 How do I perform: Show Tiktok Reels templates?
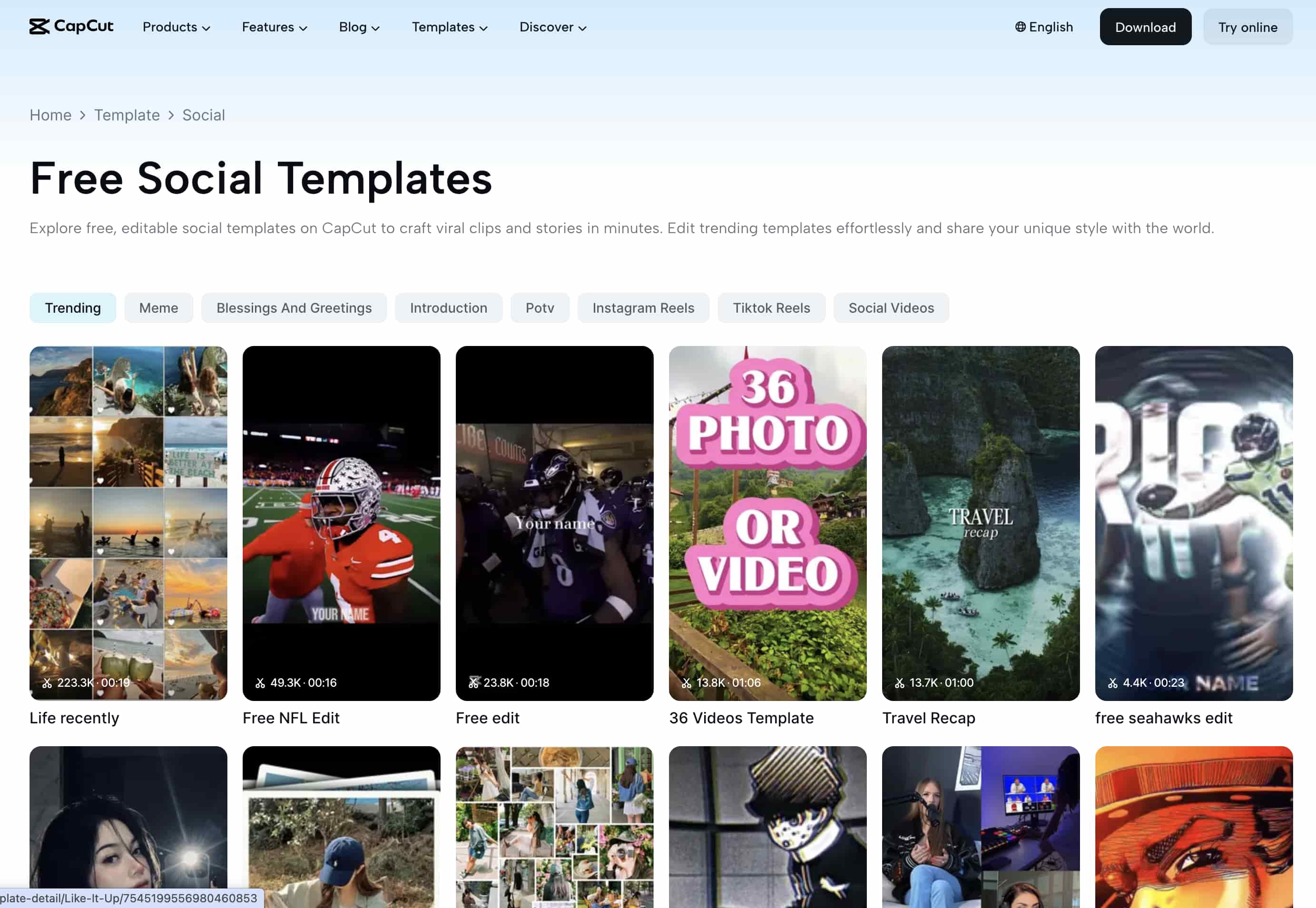click(x=771, y=308)
